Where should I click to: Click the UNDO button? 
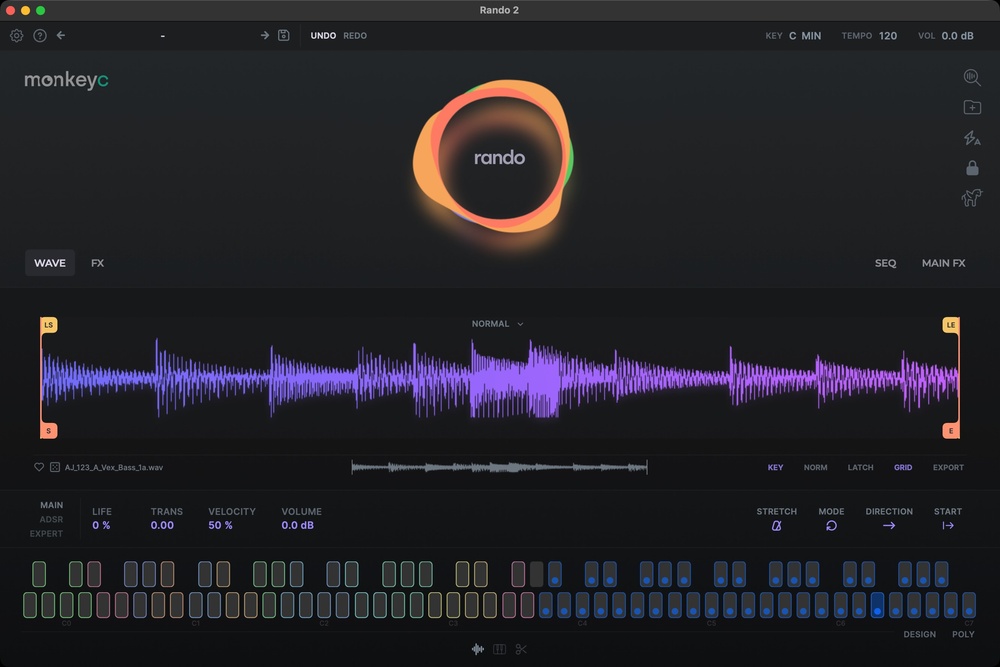point(323,36)
